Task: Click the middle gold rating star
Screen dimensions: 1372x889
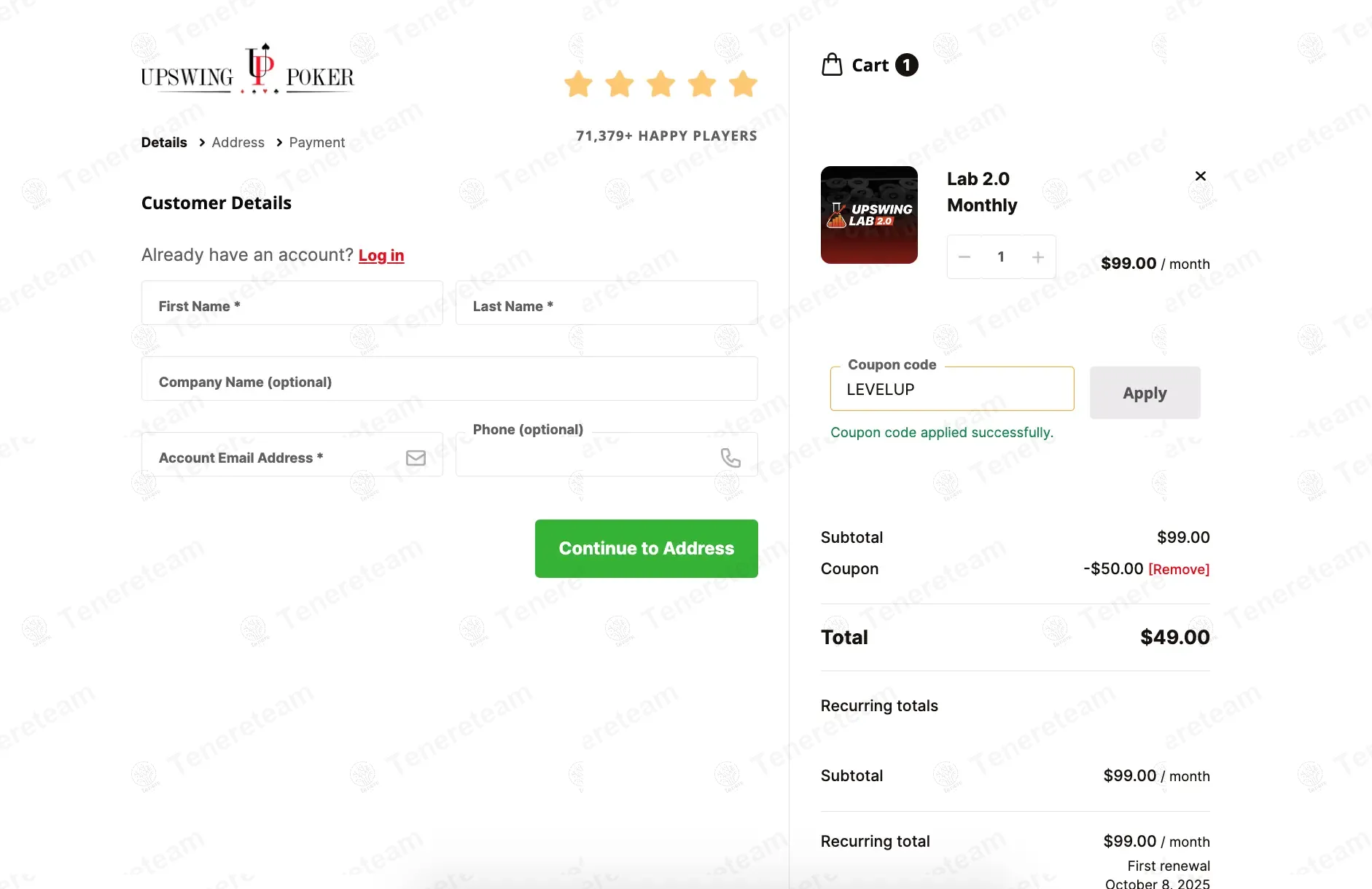Action: pos(660,84)
